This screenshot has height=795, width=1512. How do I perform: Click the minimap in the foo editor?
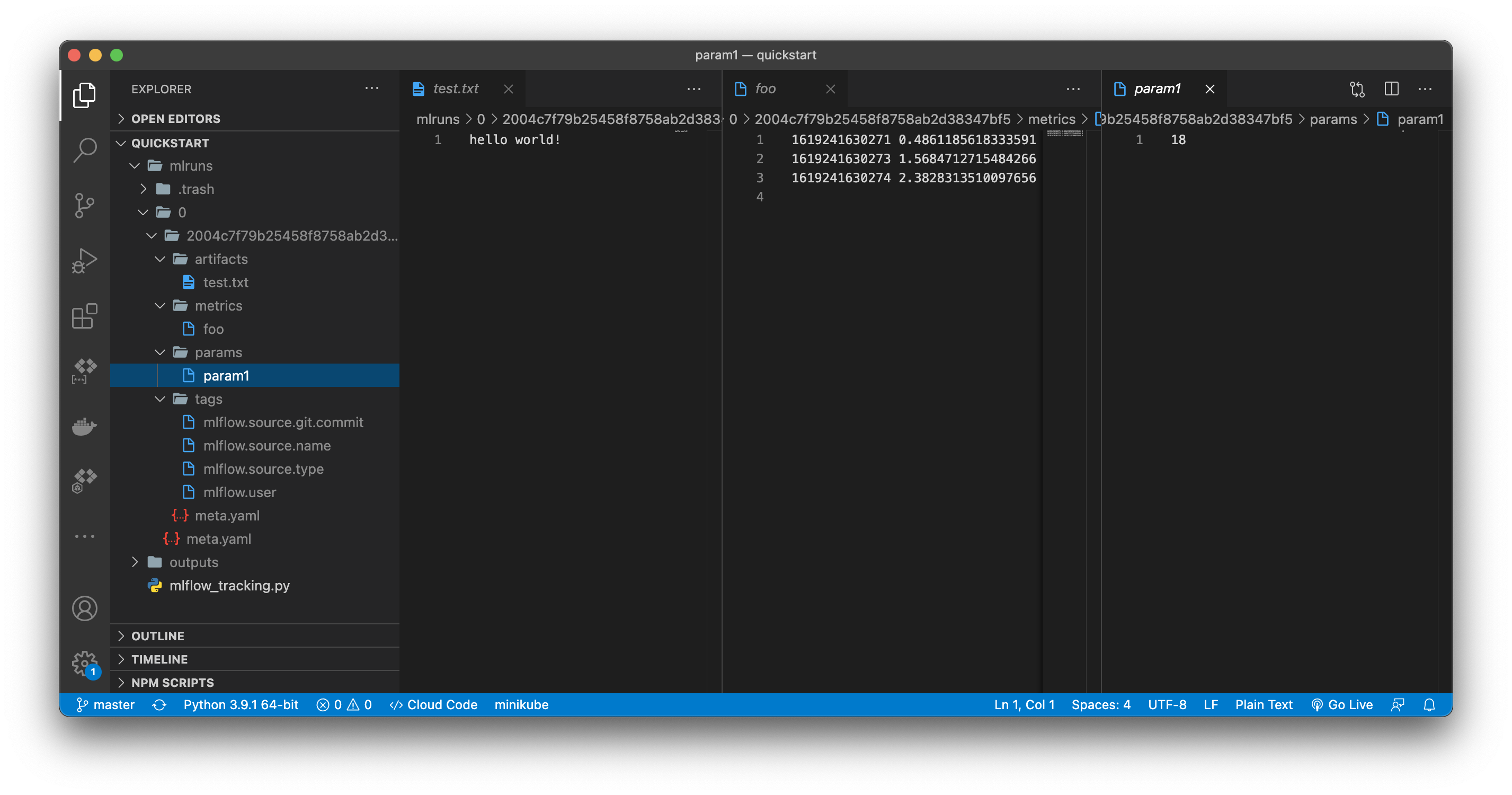pyautogui.click(x=1064, y=134)
